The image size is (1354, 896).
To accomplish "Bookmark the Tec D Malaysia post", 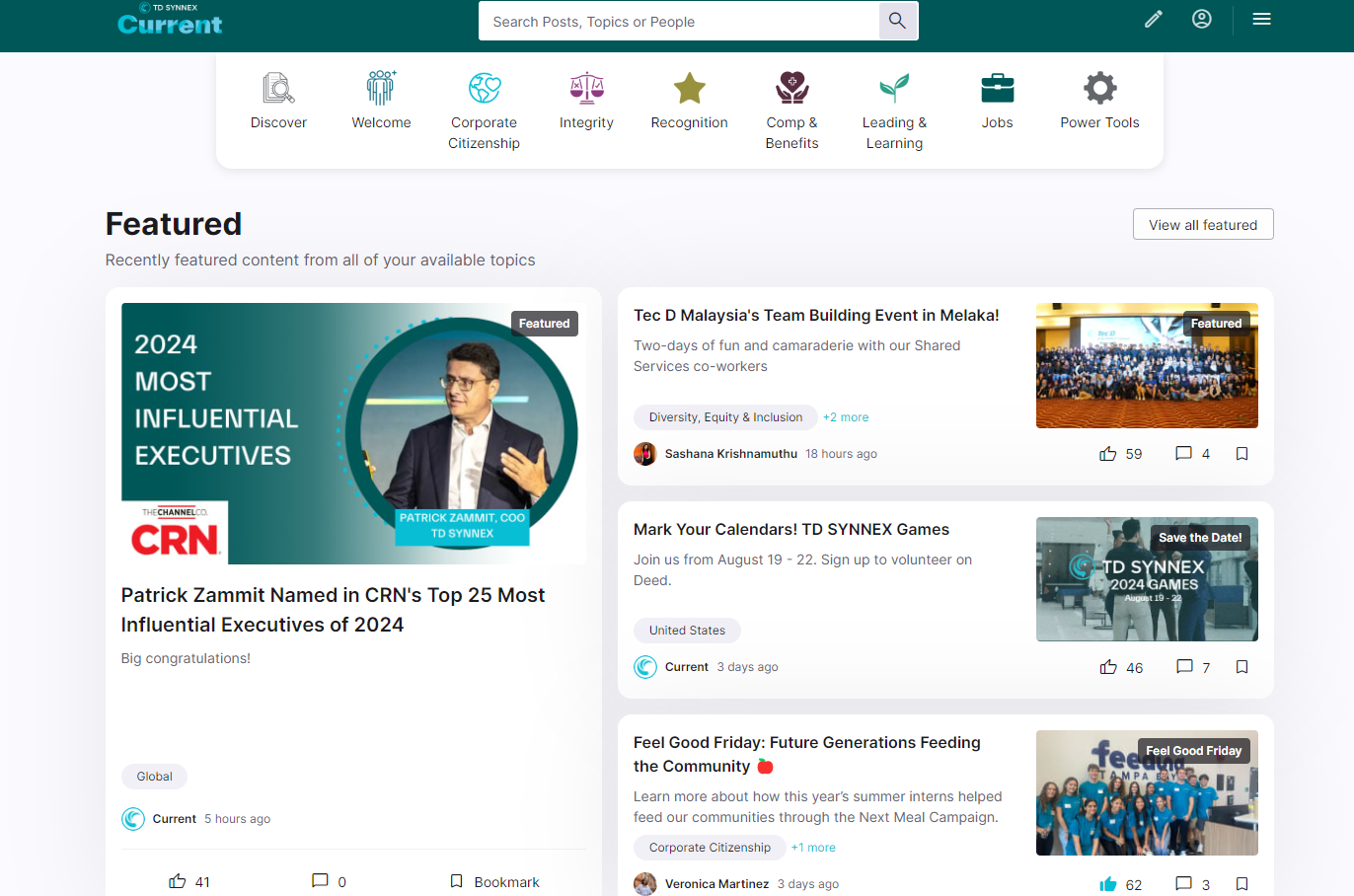I will [1242, 454].
